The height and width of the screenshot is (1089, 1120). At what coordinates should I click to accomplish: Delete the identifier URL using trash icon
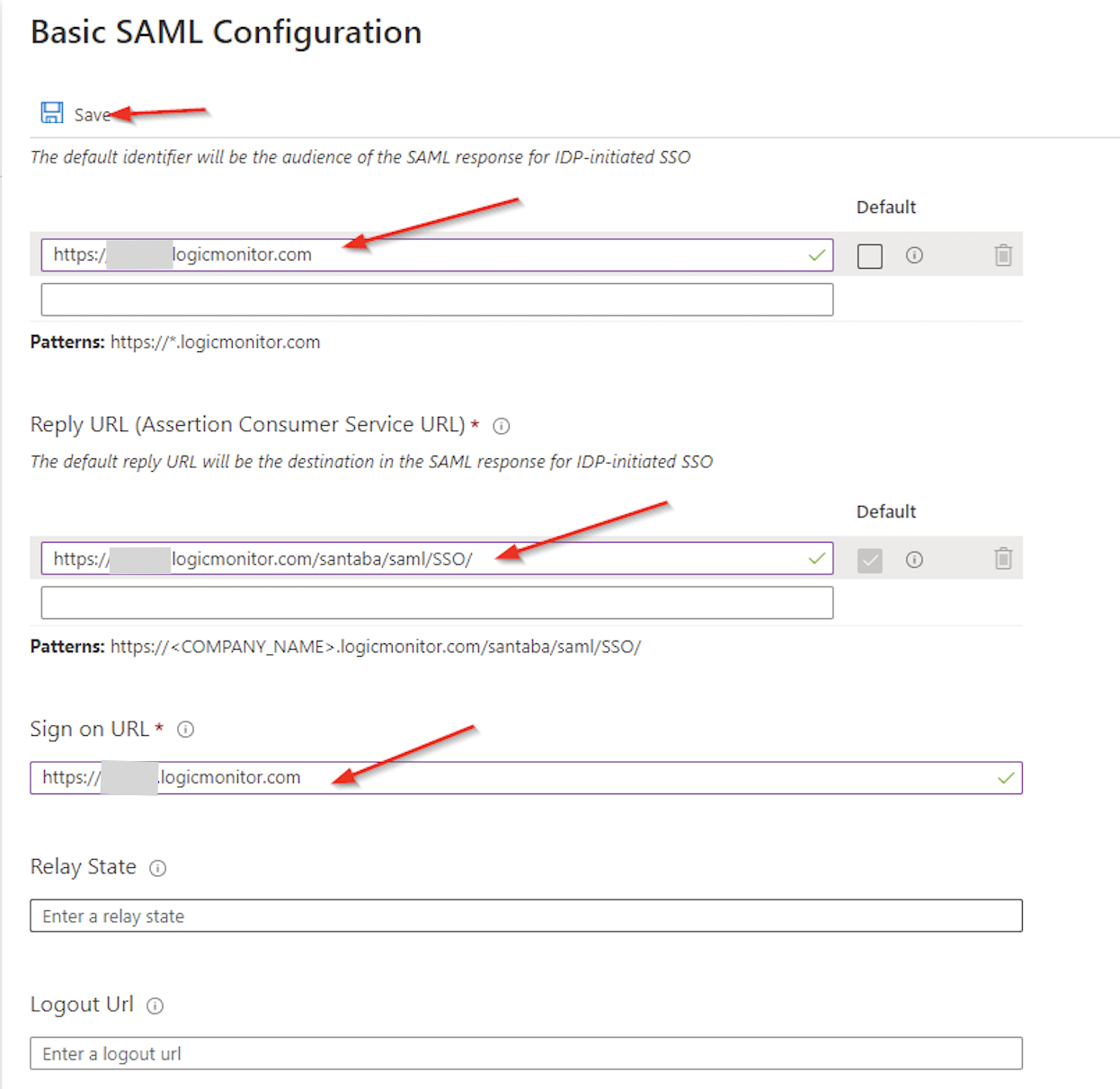tap(1004, 255)
